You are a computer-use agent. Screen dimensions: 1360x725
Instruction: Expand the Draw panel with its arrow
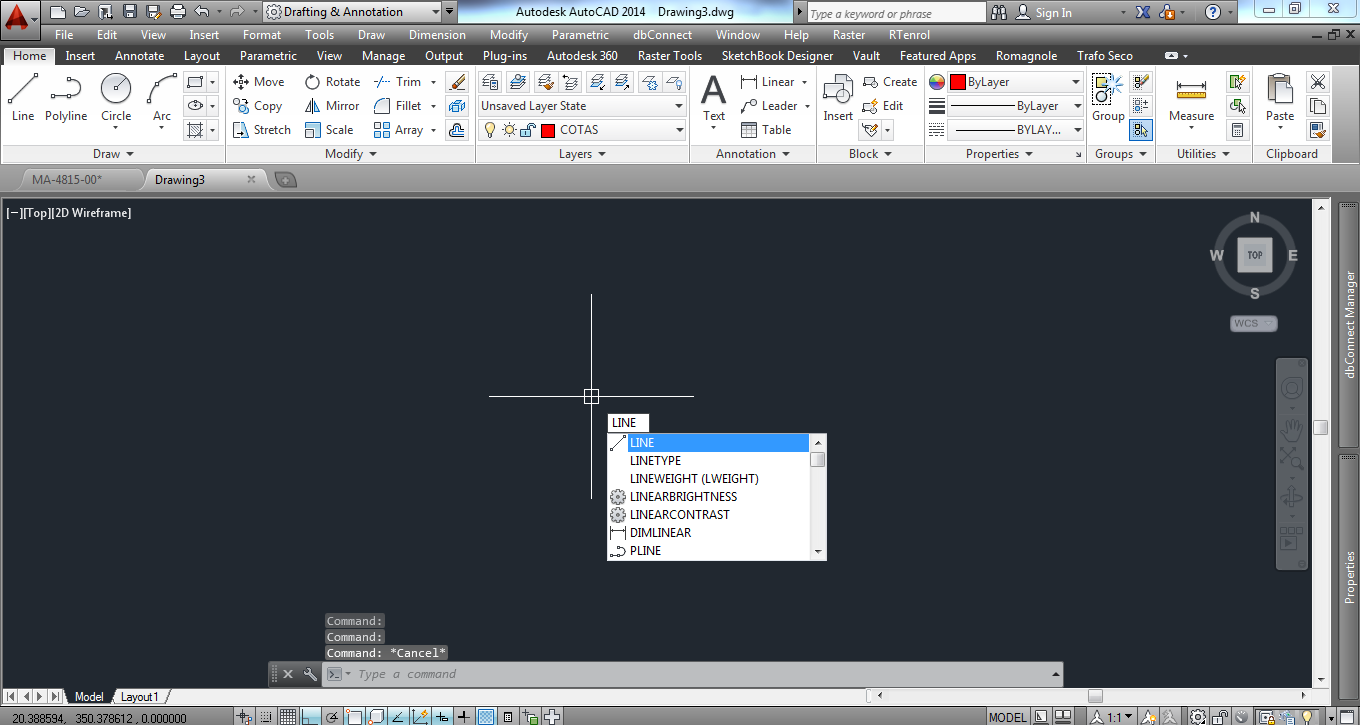[x=131, y=153]
